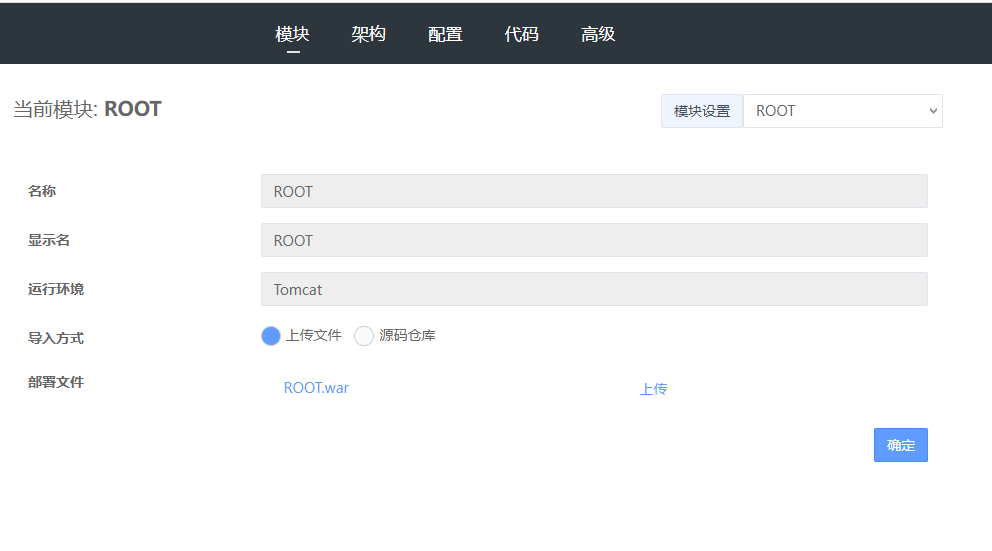This screenshot has height=551, width=992.
Task: Open the 高级 tab
Action: [598, 34]
